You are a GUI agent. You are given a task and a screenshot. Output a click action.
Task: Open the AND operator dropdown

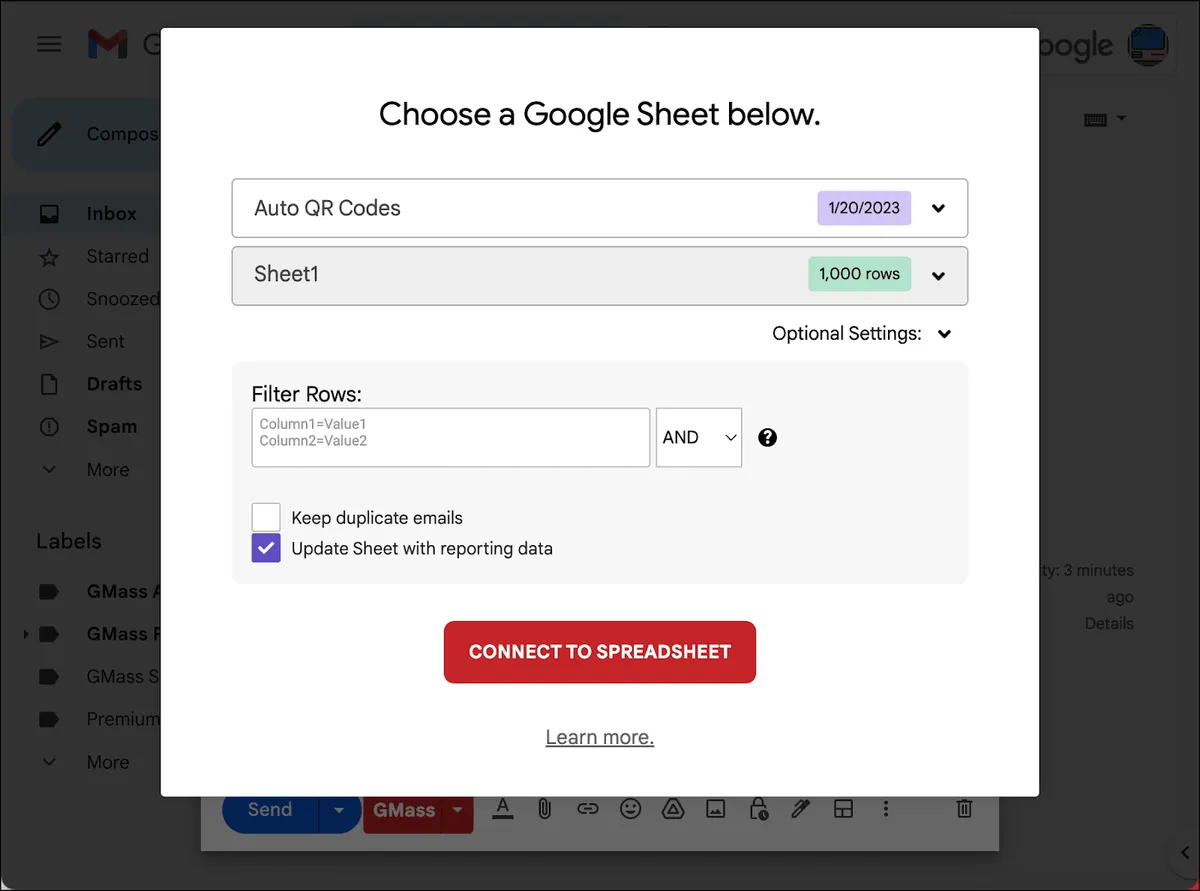[x=699, y=437]
